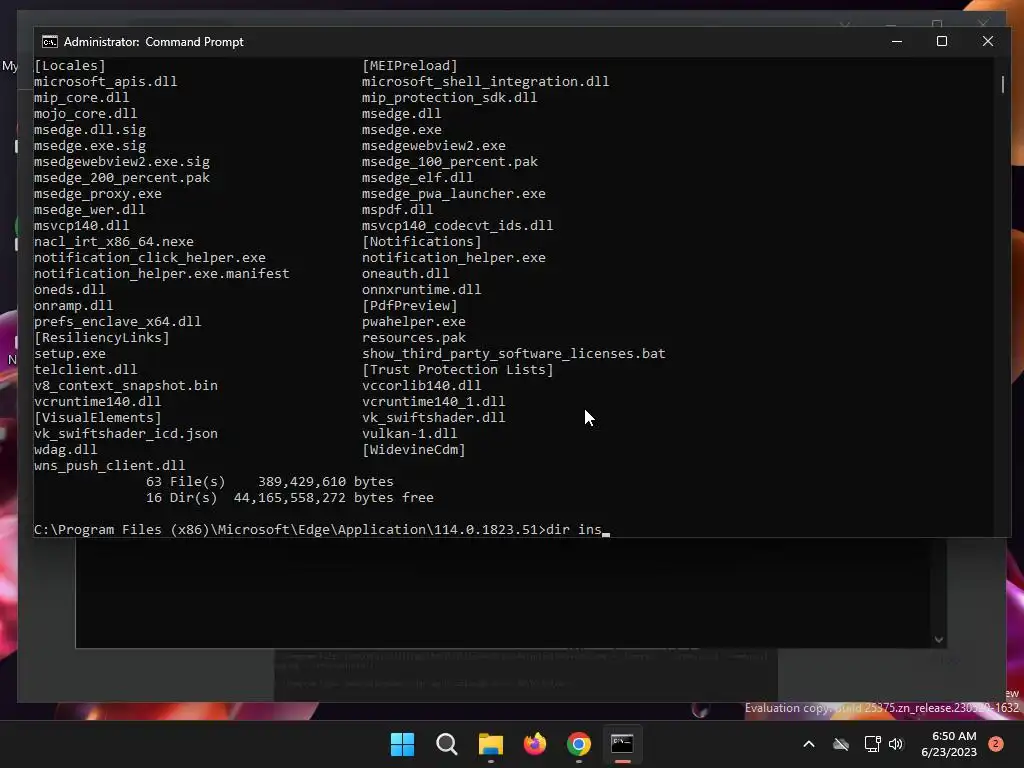The width and height of the screenshot is (1024, 768).
Task: Click mojo_core.dll entry
Action: click(86, 114)
